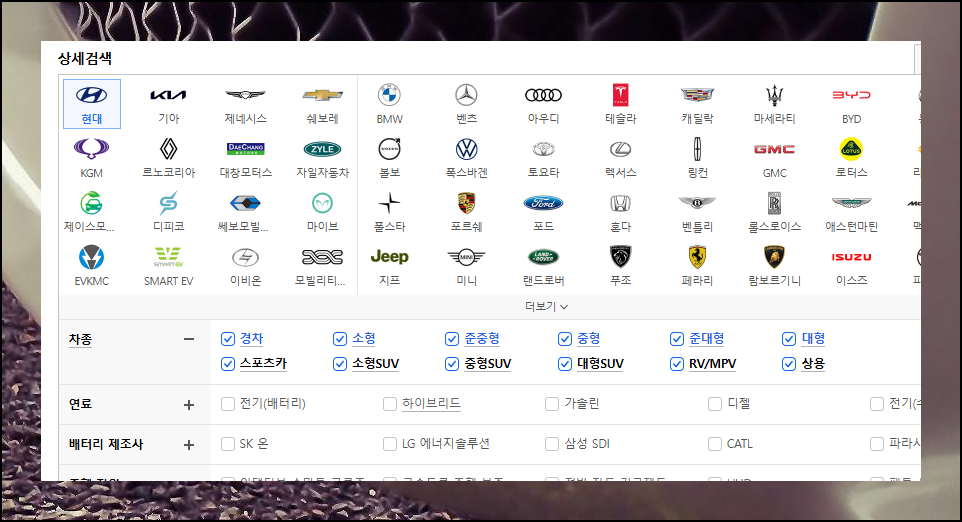This screenshot has height=522, width=962.
Task: Expand the 배터리 제조사 section plus icon
Action: tap(189, 445)
